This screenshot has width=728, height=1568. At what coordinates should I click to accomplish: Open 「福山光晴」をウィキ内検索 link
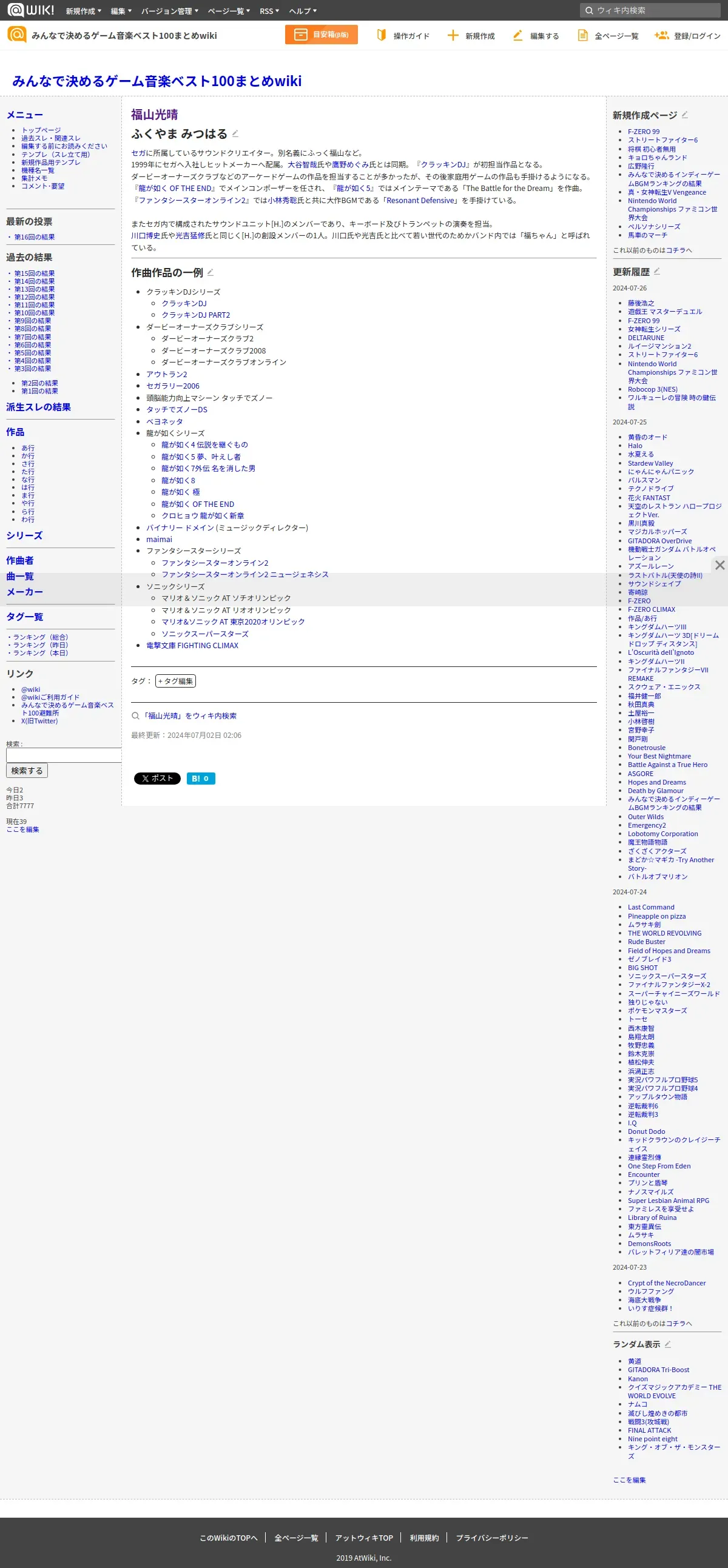[189, 716]
